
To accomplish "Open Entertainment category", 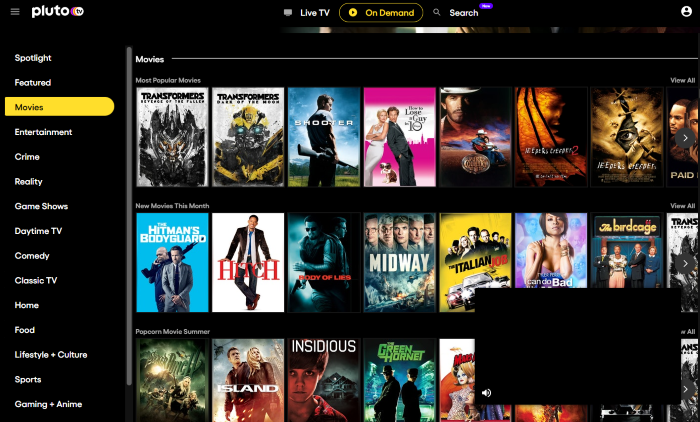I will [43, 132].
